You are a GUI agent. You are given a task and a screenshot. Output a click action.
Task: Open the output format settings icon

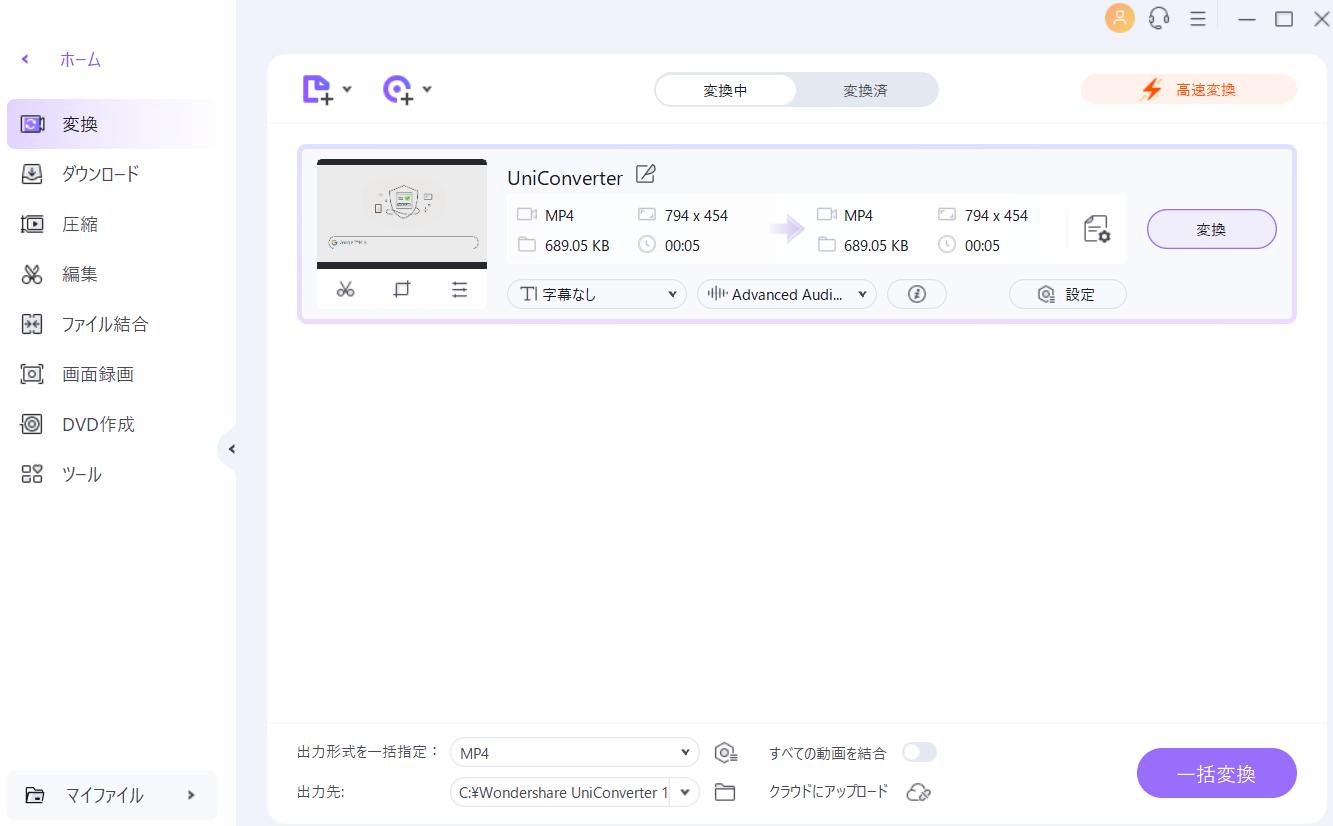(x=1097, y=229)
